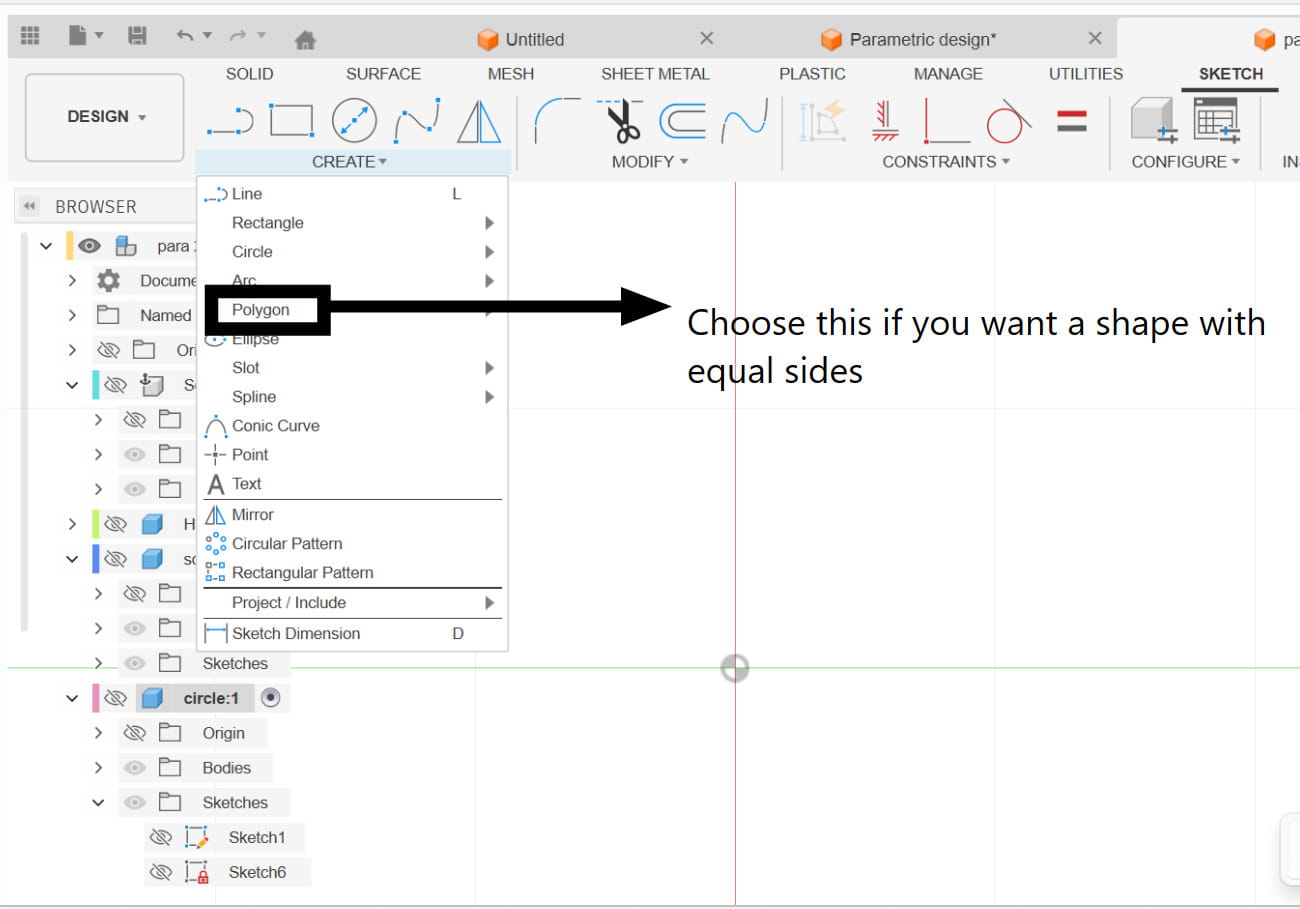Screen dimensions: 1300x909
Task: Click the Undo arrow icon
Action: tap(185, 35)
